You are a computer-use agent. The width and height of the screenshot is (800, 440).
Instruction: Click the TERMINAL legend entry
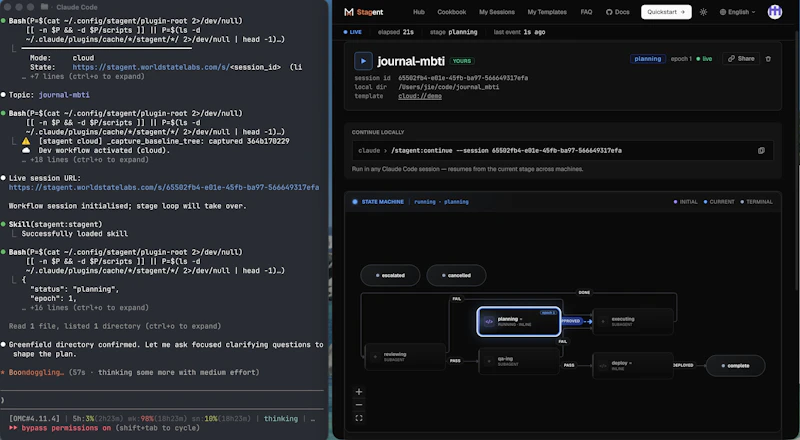pos(757,202)
